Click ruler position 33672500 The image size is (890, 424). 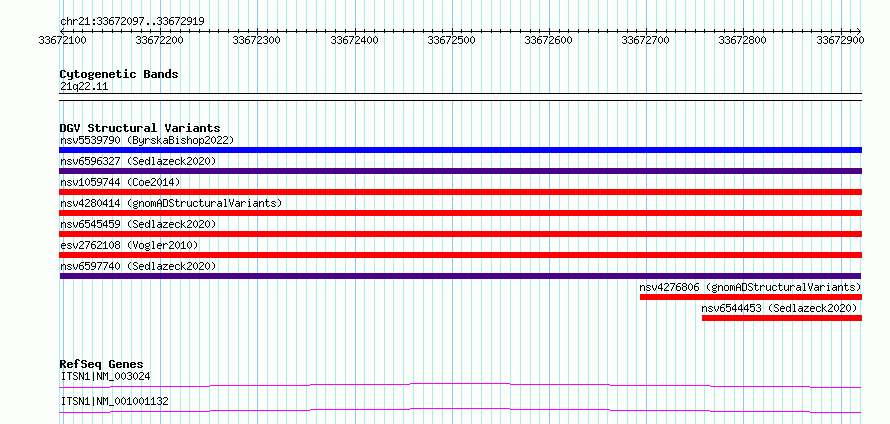point(451,40)
